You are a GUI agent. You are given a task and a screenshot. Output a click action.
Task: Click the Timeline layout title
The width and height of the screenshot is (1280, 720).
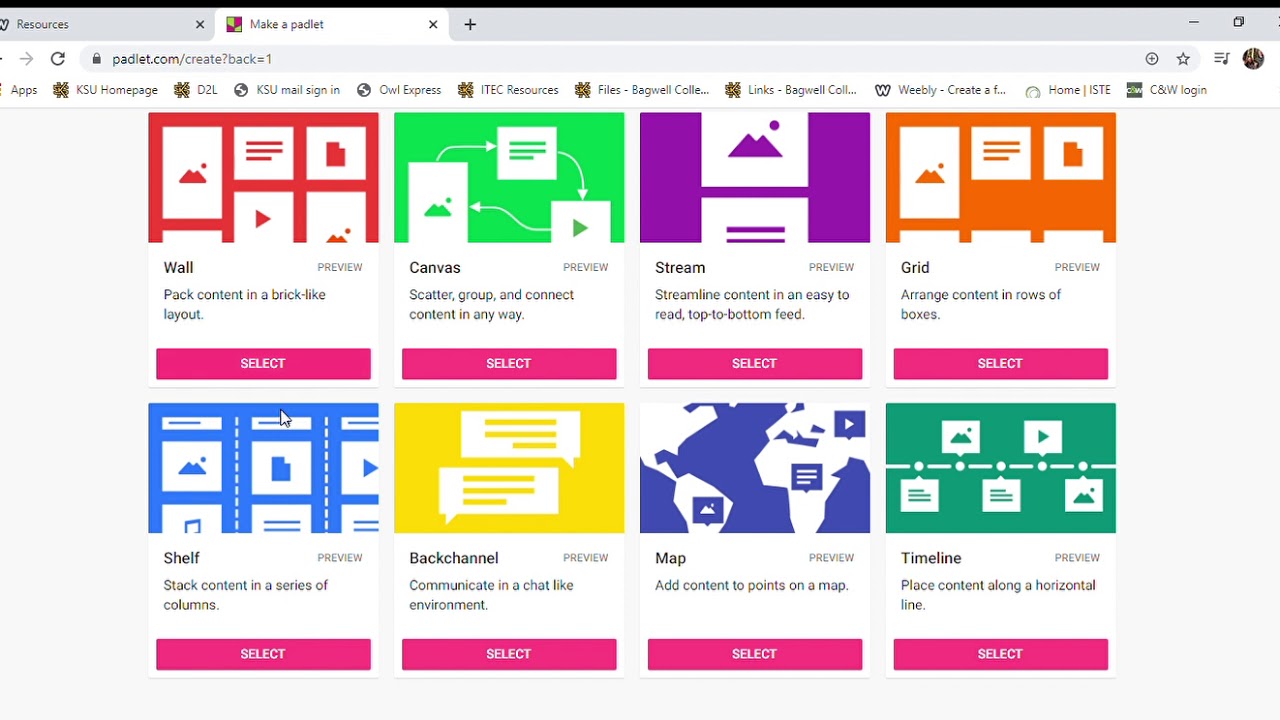[931, 558]
